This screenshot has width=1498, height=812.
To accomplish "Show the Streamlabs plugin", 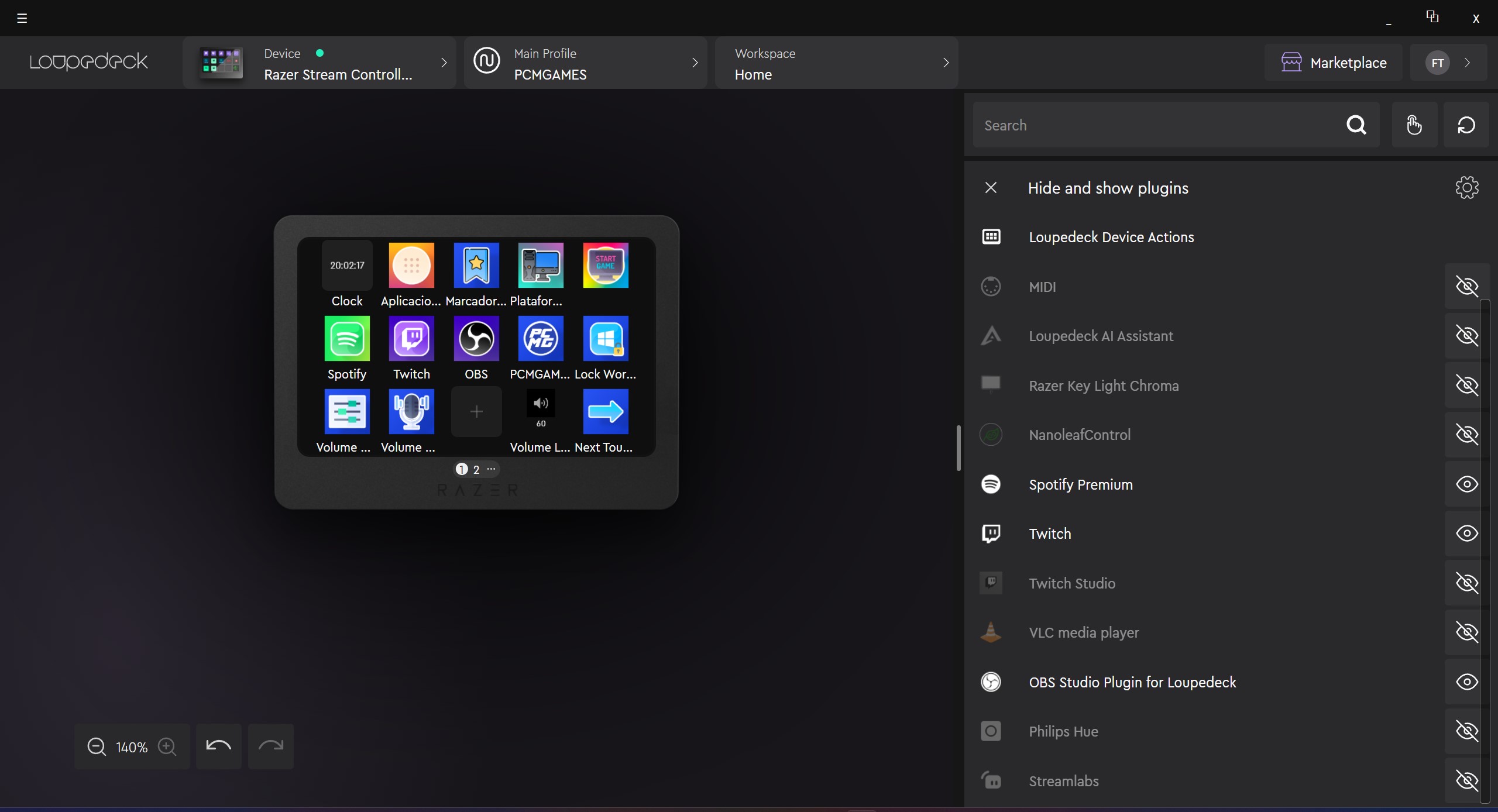I will click(1467, 780).
